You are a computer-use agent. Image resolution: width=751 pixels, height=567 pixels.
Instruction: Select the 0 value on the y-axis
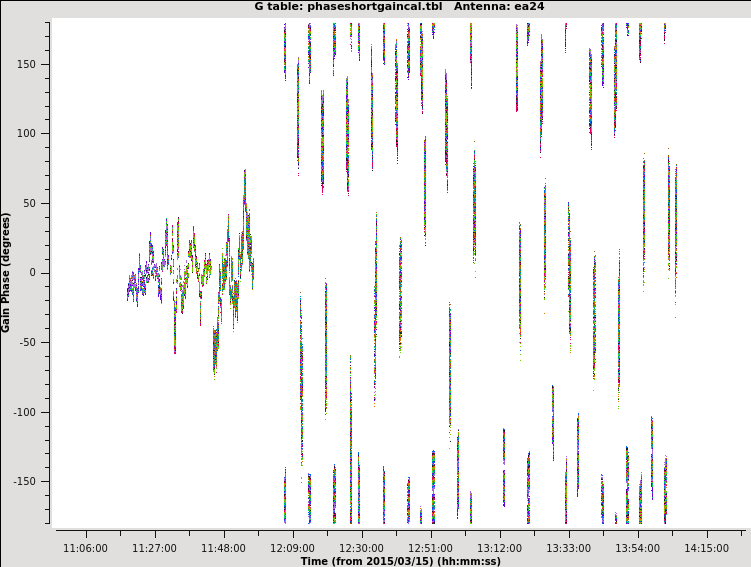pos(43,272)
